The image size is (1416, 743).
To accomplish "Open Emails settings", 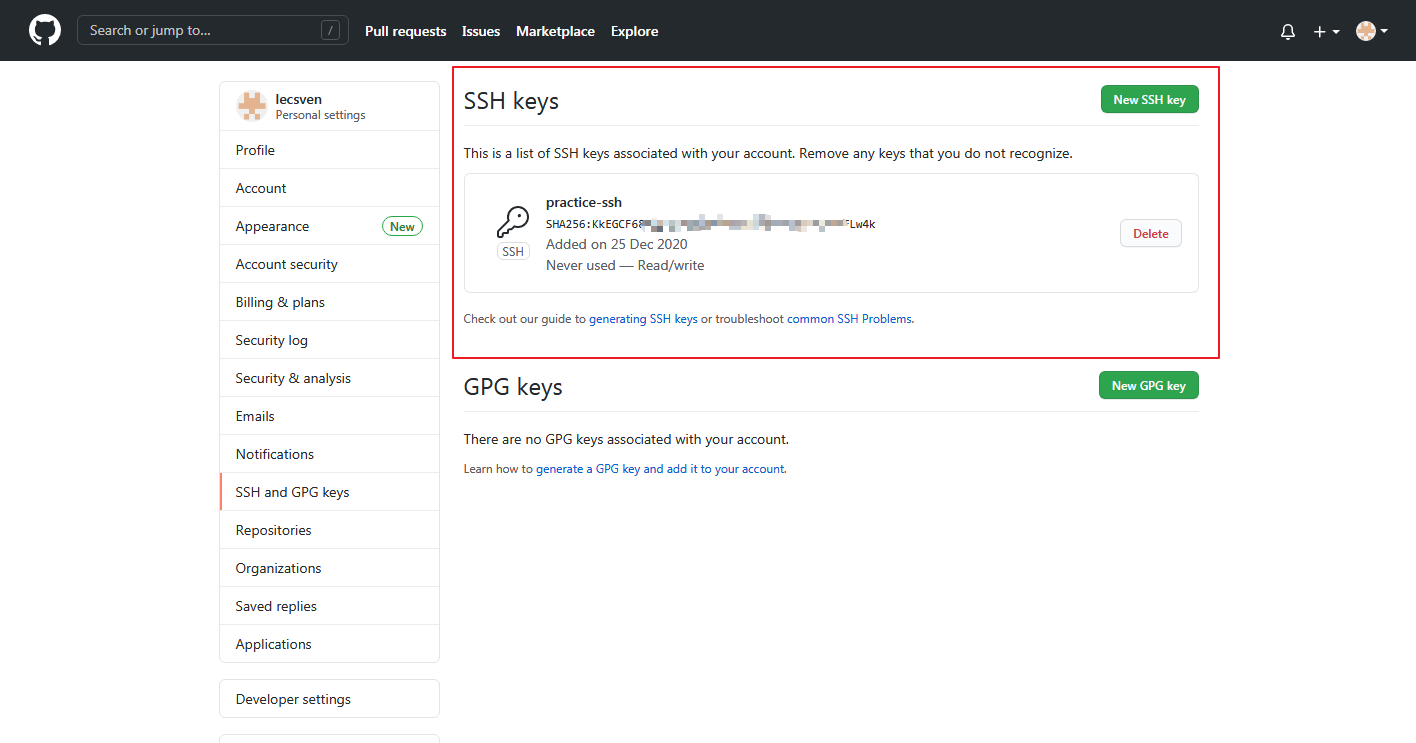I will (x=329, y=416).
